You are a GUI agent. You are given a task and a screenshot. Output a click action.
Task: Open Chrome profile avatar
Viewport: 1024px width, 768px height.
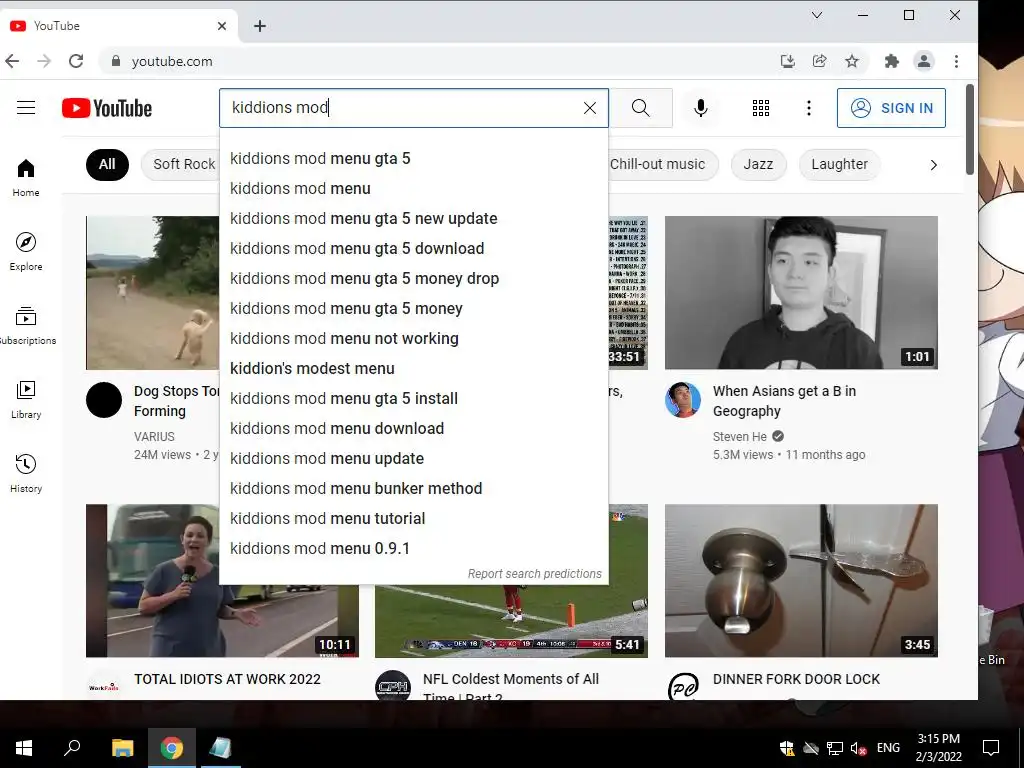[923, 61]
